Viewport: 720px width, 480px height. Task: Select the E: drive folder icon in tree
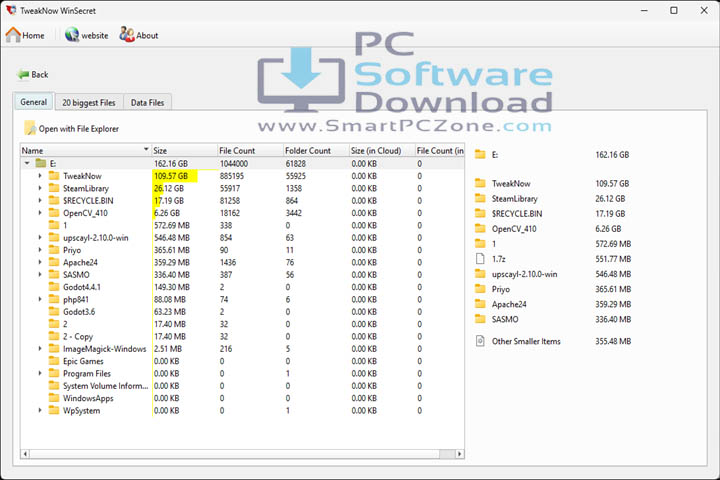pyautogui.click(x=41, y=163)
